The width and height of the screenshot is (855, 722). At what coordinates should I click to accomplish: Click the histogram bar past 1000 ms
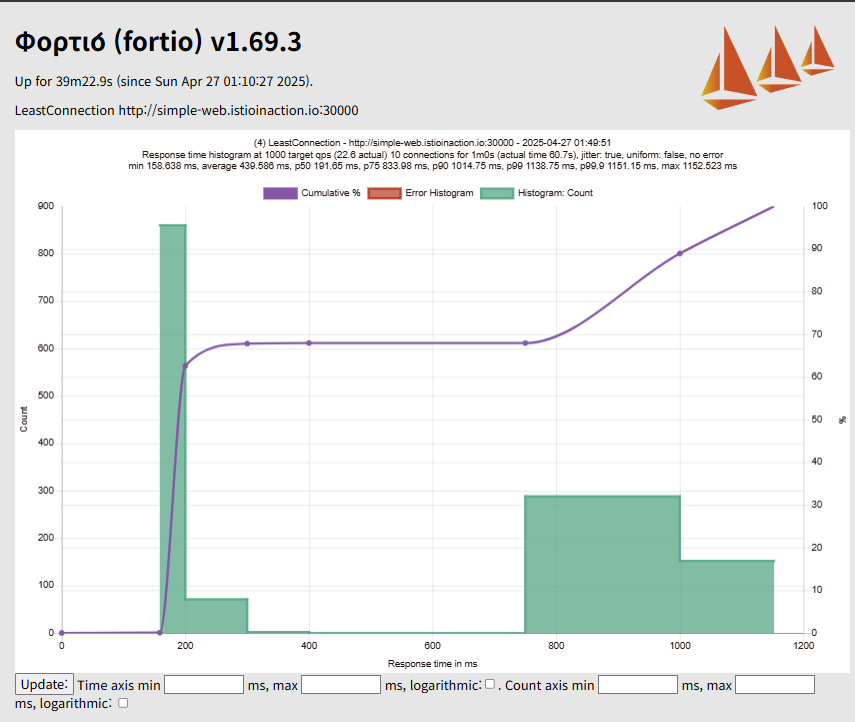pos(727,597)
